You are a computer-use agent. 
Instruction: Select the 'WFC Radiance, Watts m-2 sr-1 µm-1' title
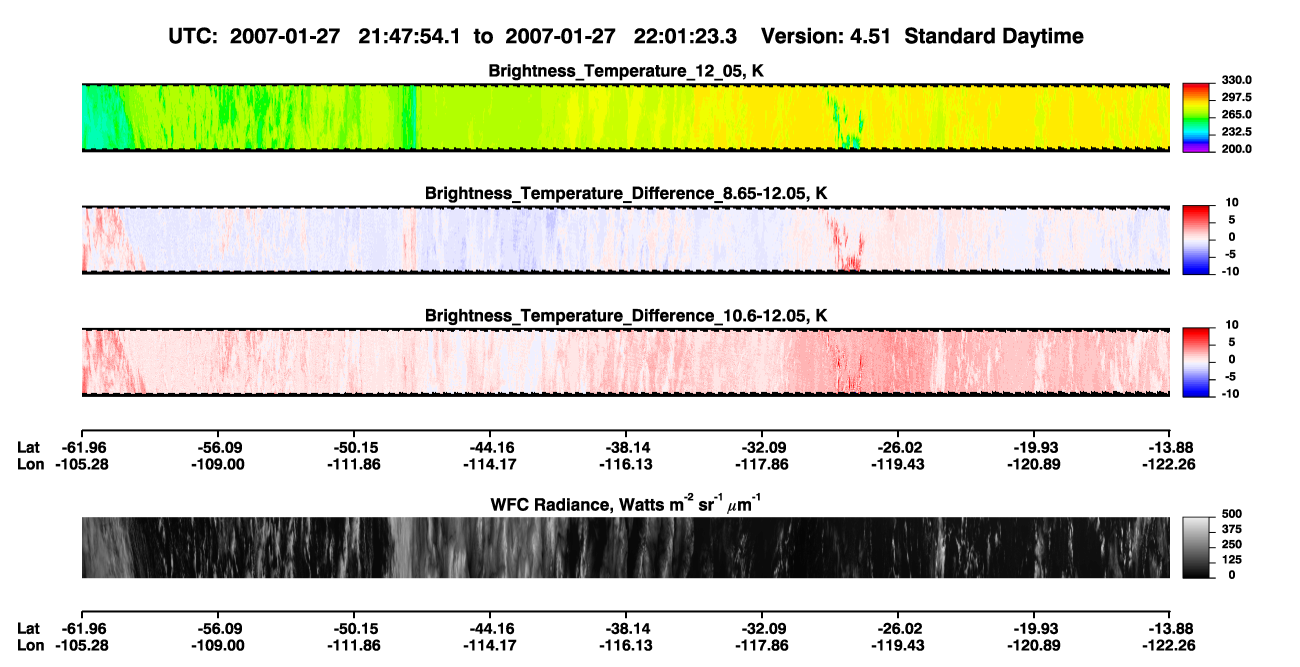click(x=626, y=503)
